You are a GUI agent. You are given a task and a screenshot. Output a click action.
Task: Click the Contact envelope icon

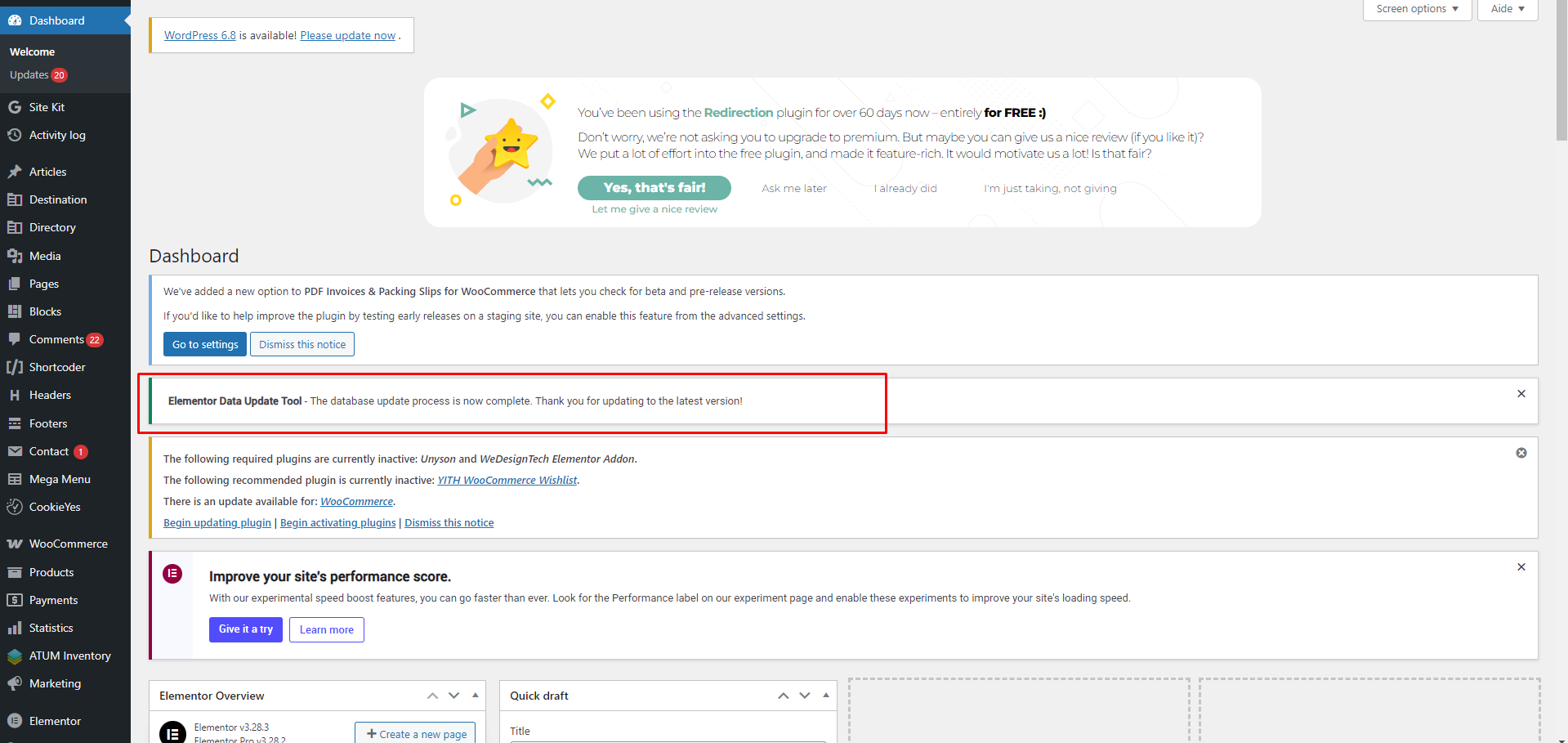[x=15, y=451]
